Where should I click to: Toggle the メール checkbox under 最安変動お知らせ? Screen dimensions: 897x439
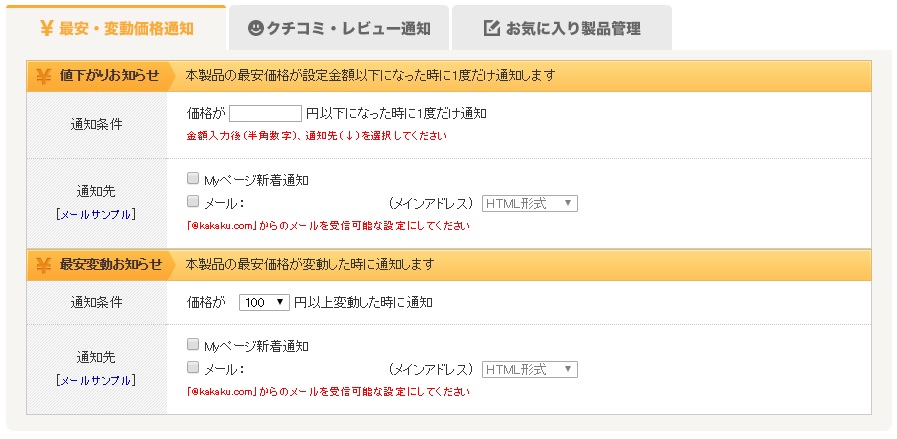pyautogui.click(x=193, y=368)
